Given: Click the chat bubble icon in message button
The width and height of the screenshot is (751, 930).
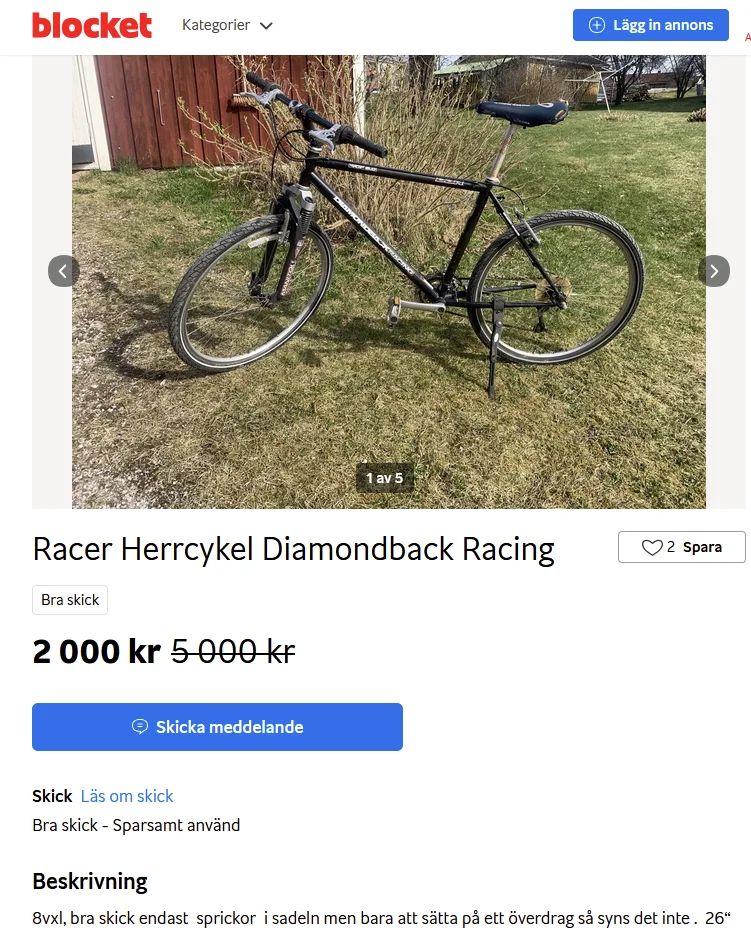Looking at the screenshot, I should pos(140,727).
